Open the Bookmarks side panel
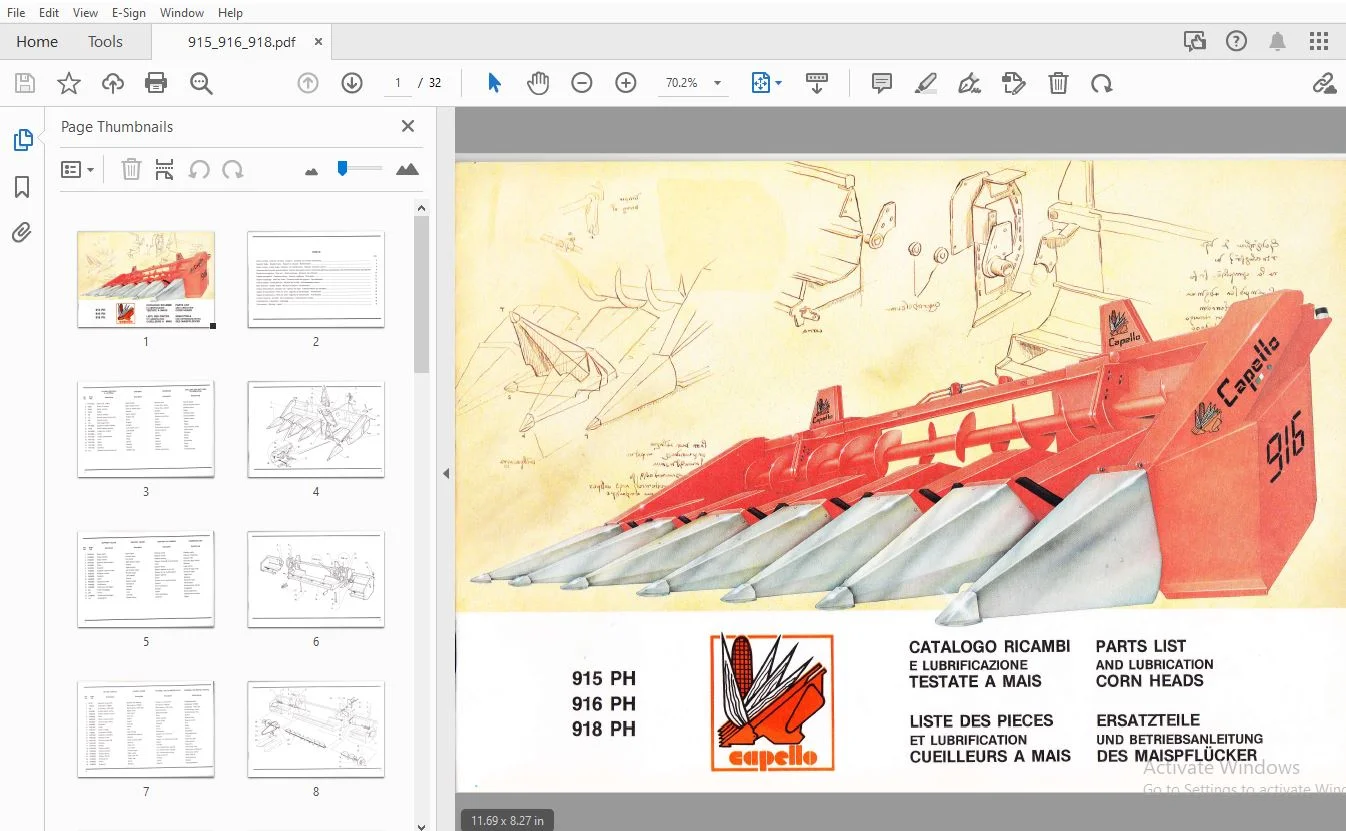 pyautogui.click(x=22, y=187)
